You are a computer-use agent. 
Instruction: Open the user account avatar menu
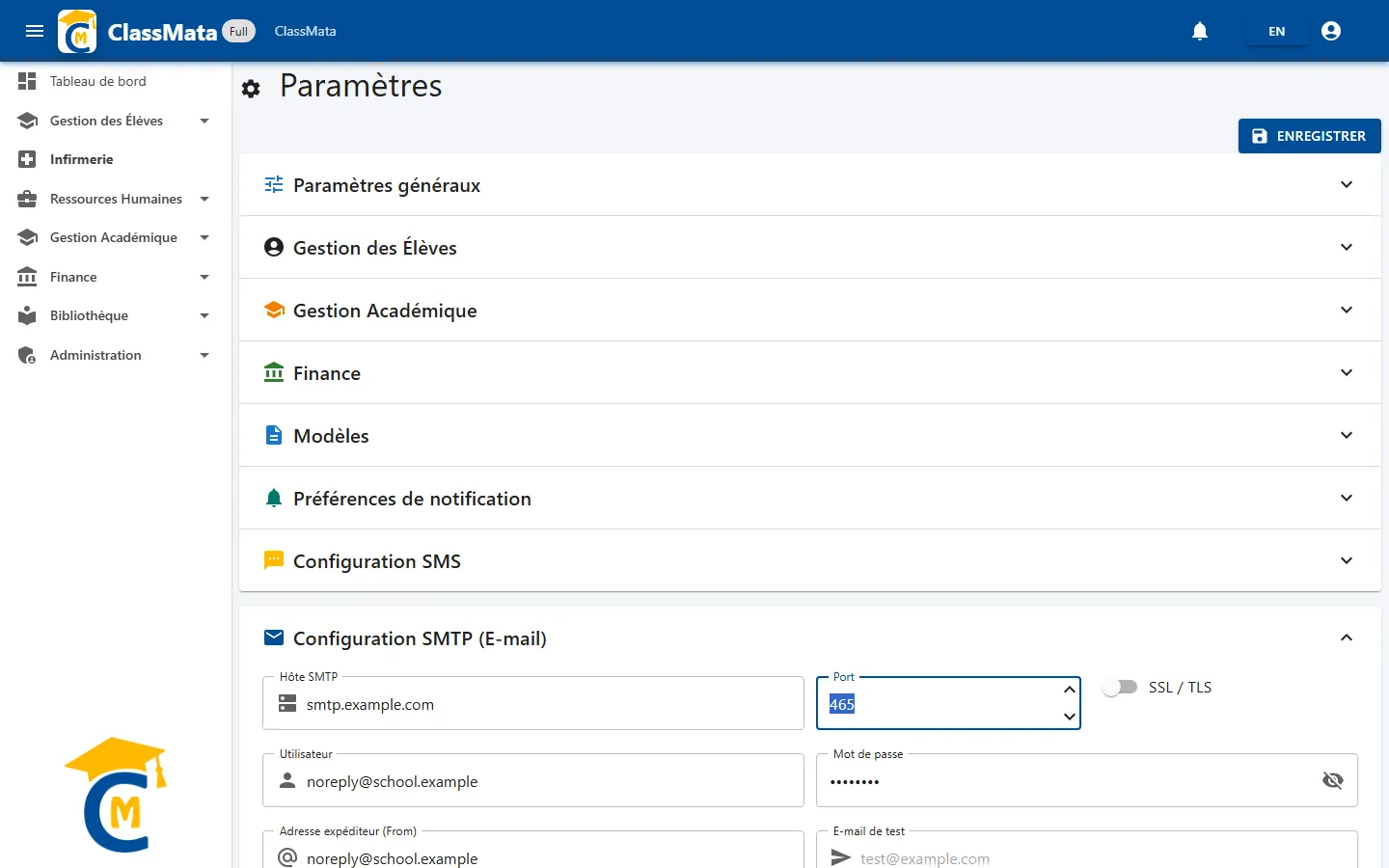(1331, 31)
